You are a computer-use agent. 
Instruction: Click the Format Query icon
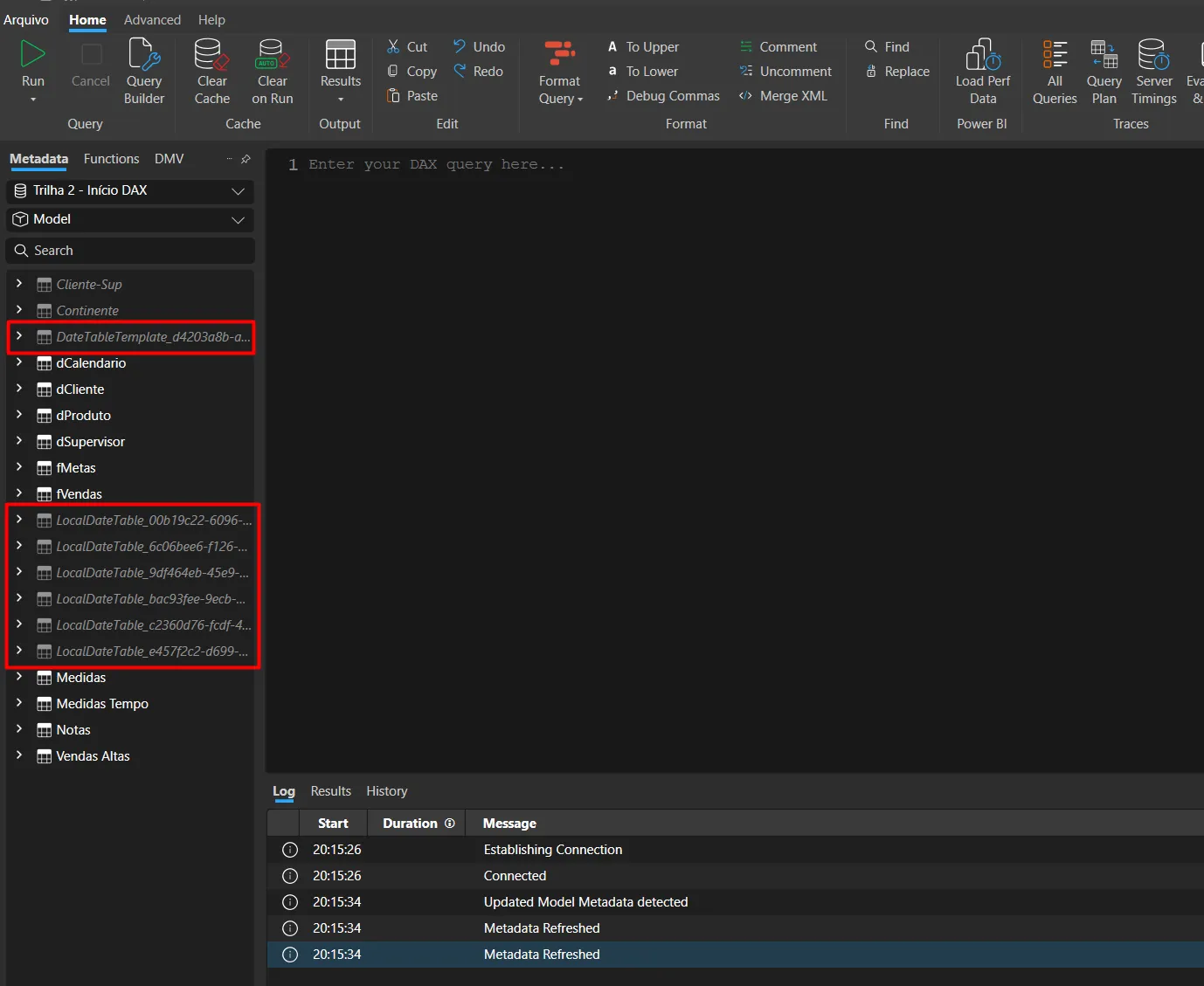[559, 54]
